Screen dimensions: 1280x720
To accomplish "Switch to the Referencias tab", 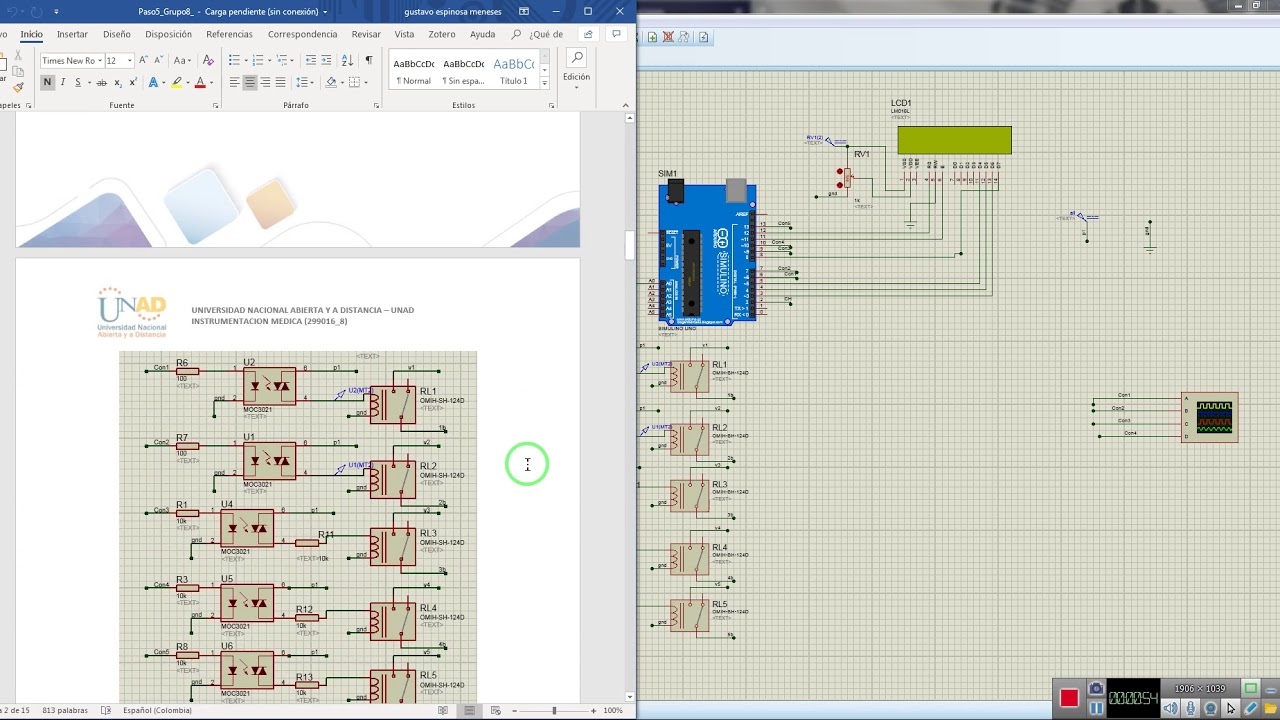I will [229, 34].
